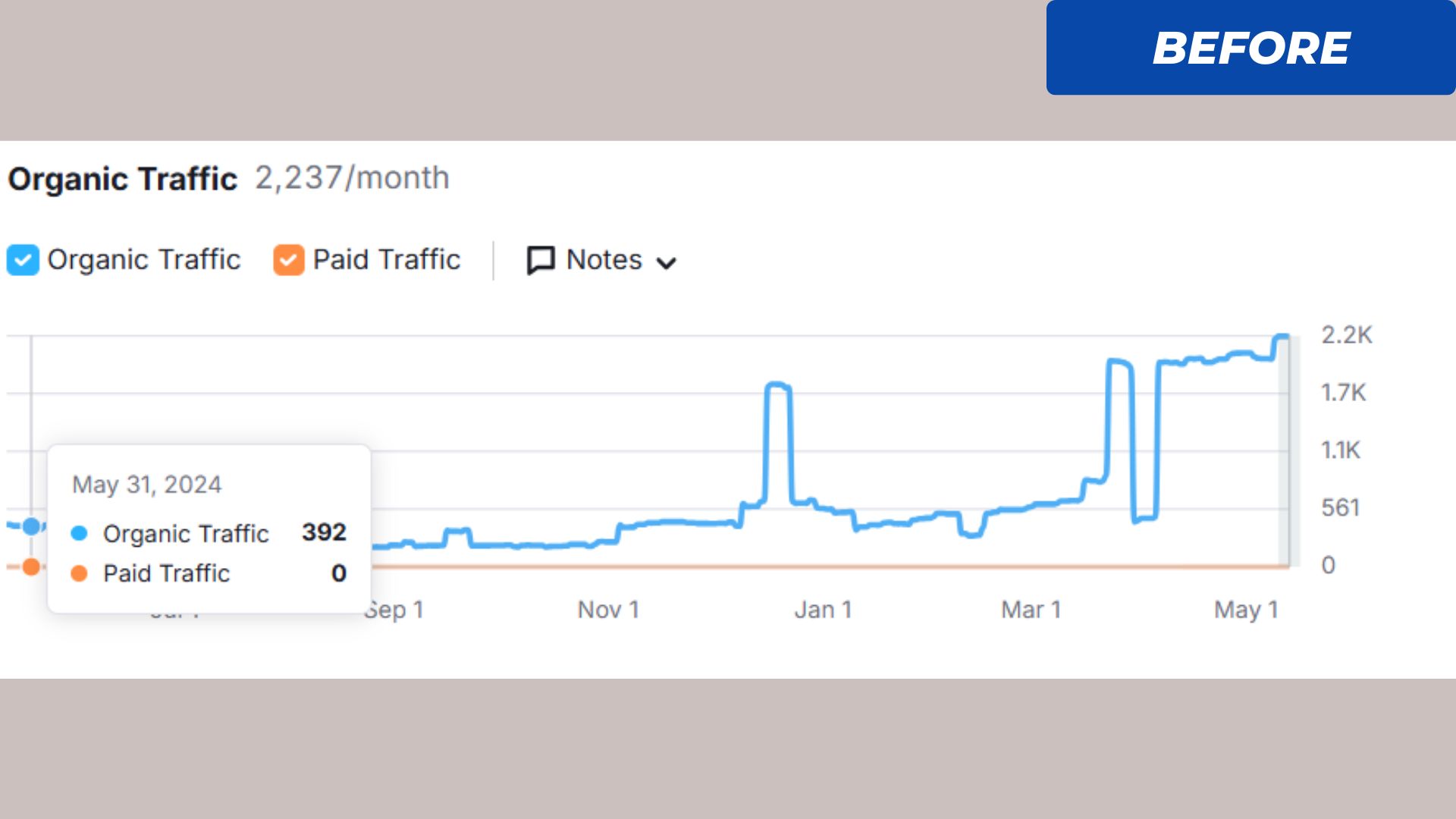Click the orange dot in tooltip legend
The width and height of the screenshot is (1456, 819).
(x=79, y=573)
